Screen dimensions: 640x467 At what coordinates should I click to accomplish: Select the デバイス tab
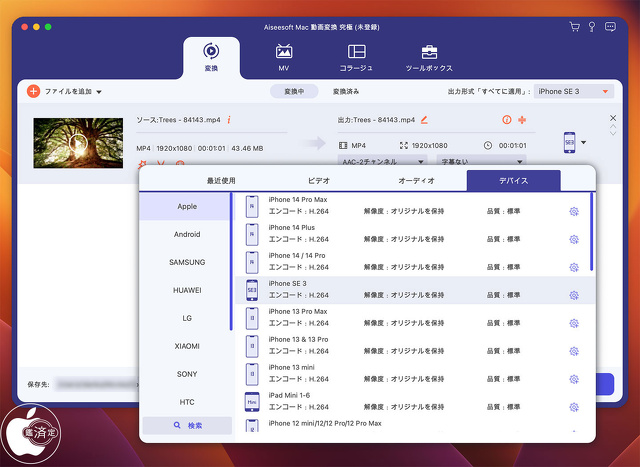tap(513, 180)
